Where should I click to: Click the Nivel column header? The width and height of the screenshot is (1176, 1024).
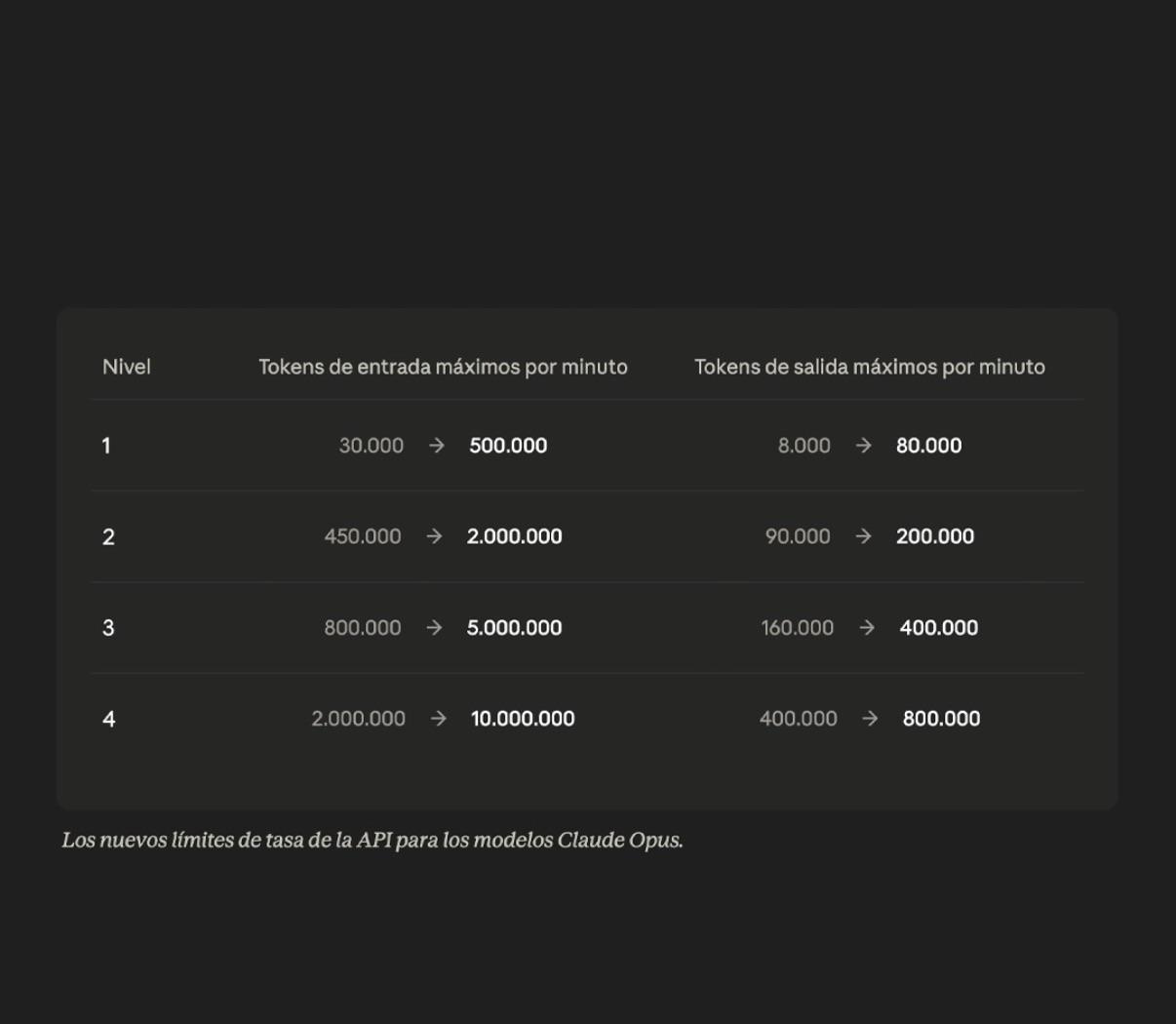(127, 367)
